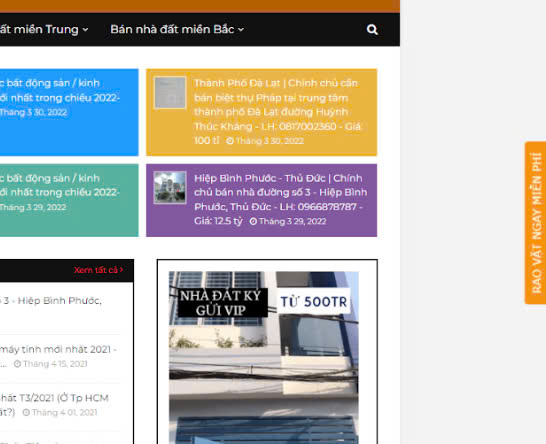Follow the 'Xem tất cả' link
Screen dimensions: 546x444
click(x=98, y=270)
